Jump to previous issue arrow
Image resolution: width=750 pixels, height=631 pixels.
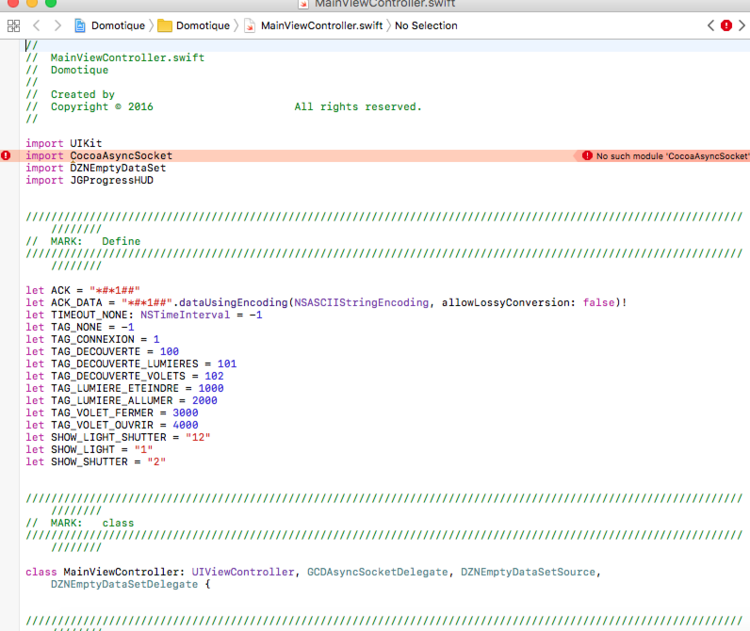tap(711, 25)
